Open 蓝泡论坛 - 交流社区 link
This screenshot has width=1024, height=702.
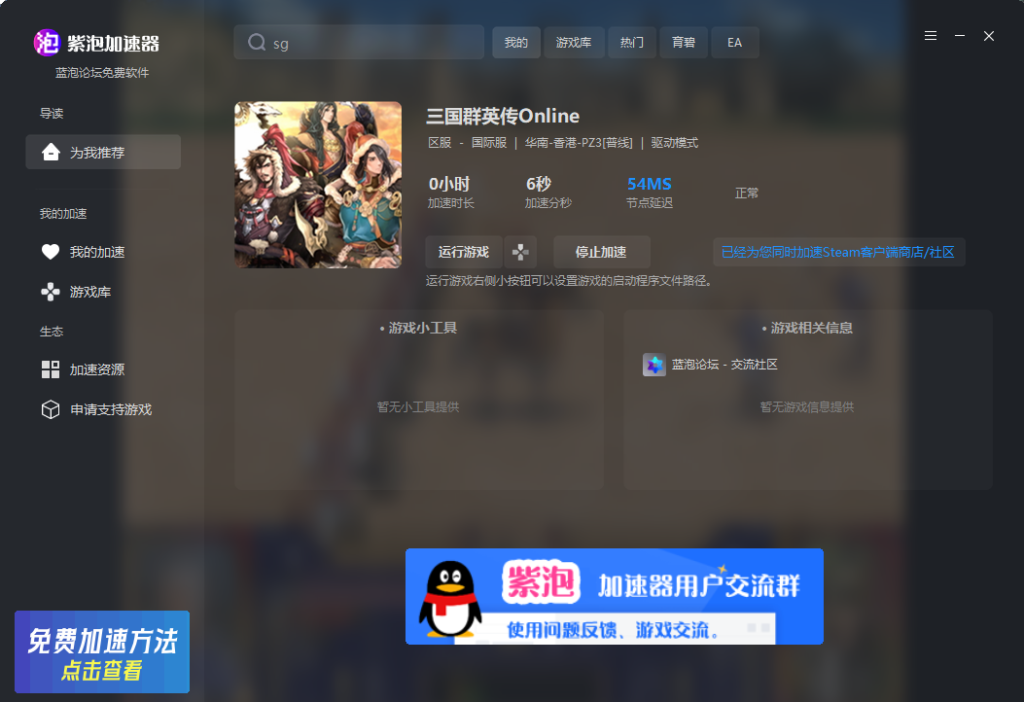[x=724, y=364]
